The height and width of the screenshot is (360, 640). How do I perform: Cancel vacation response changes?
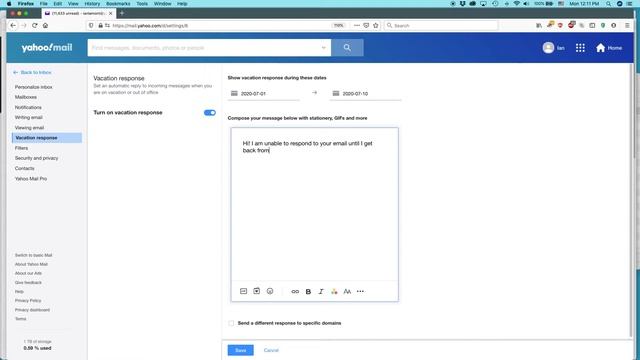coord(271,350)
